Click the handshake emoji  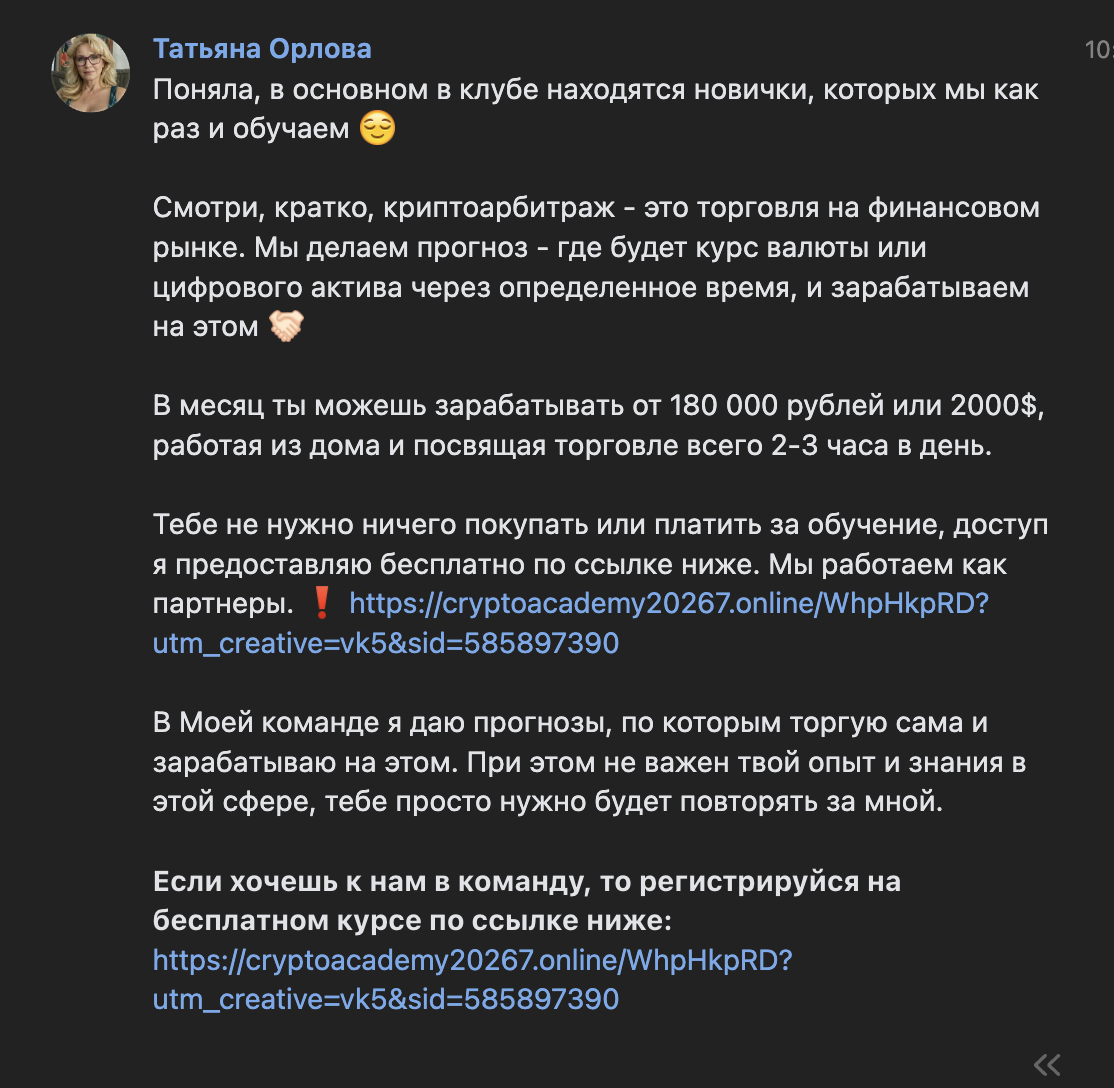pyautogui.click(x=286, y=326)
